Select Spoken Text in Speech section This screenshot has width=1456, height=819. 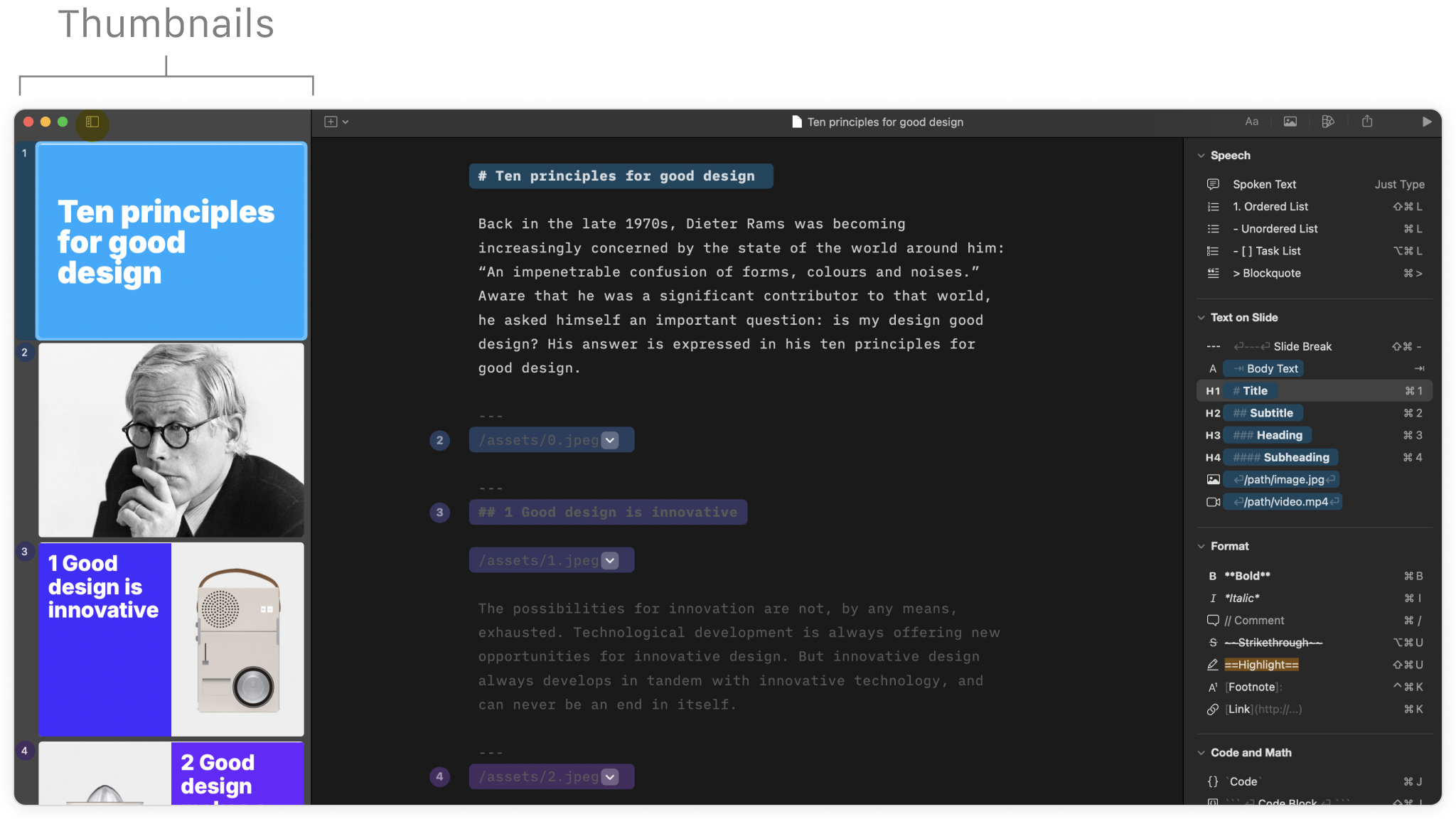(x=1315, y=185)
